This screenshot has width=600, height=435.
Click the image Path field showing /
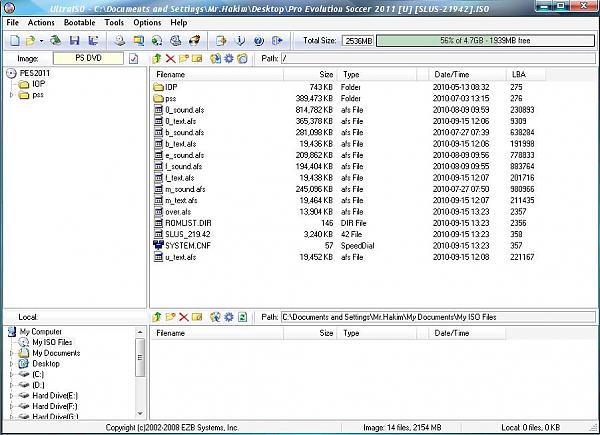(x=438, y=59)
